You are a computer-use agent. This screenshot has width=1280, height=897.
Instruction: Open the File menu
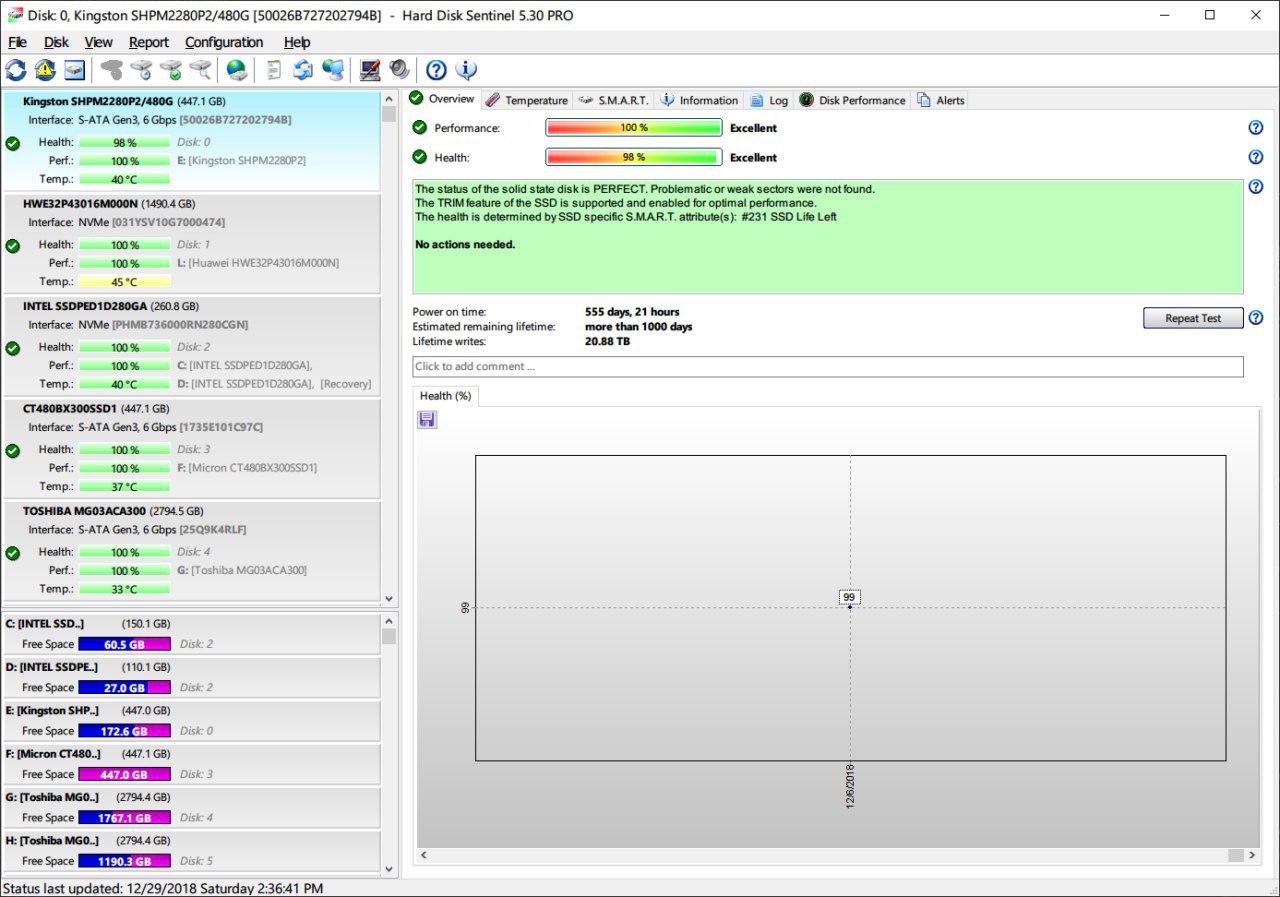click(x=18, y=42)
